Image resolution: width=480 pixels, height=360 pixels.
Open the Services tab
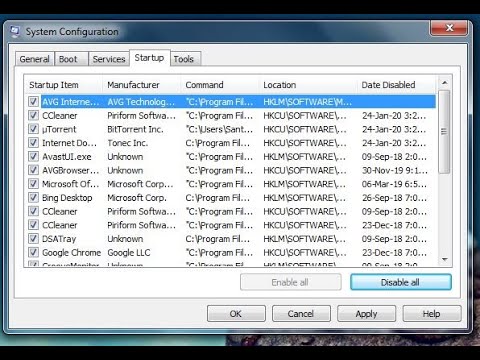click(x=109, y=59)
